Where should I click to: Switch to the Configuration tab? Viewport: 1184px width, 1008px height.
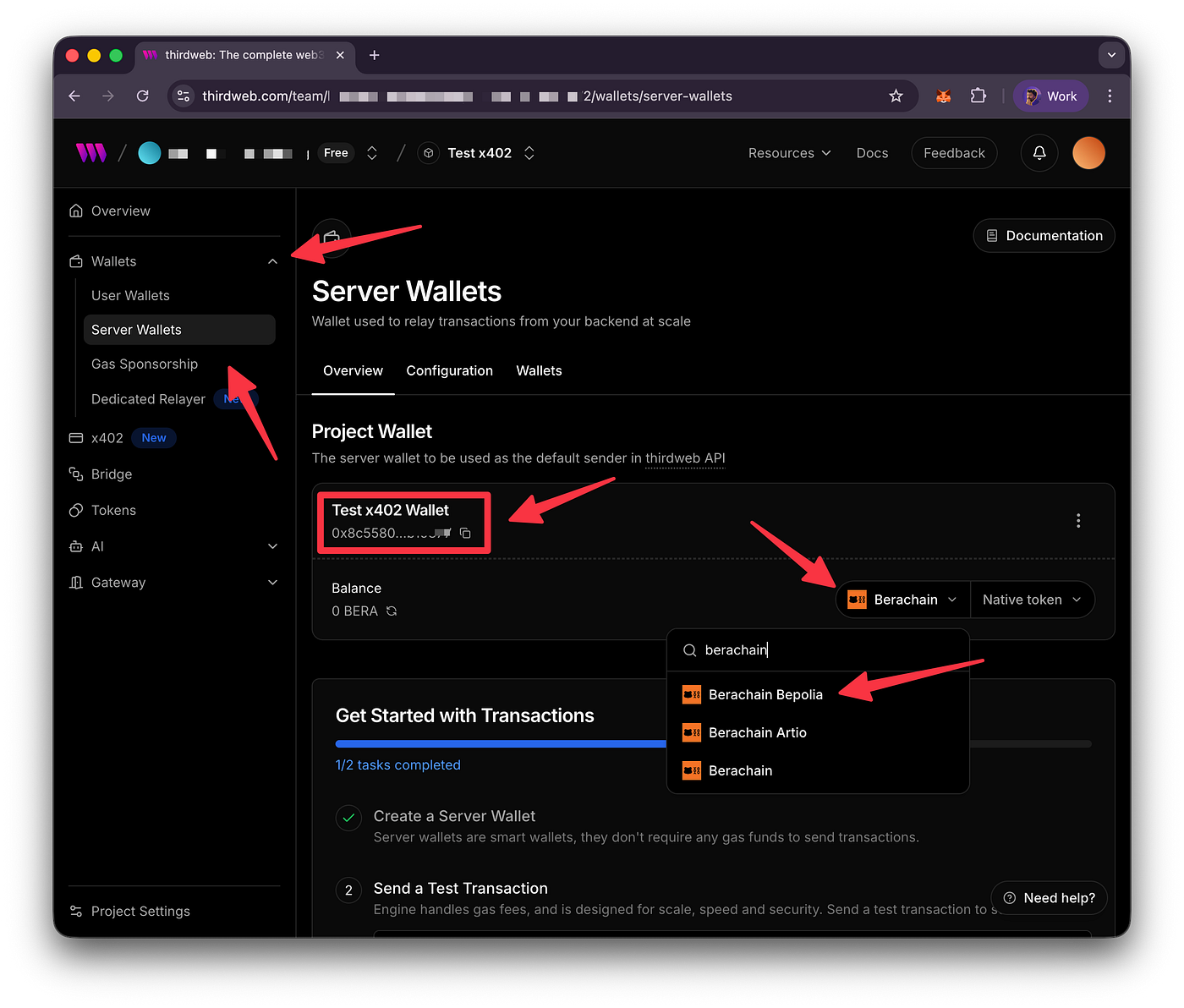tap(450, 371)
